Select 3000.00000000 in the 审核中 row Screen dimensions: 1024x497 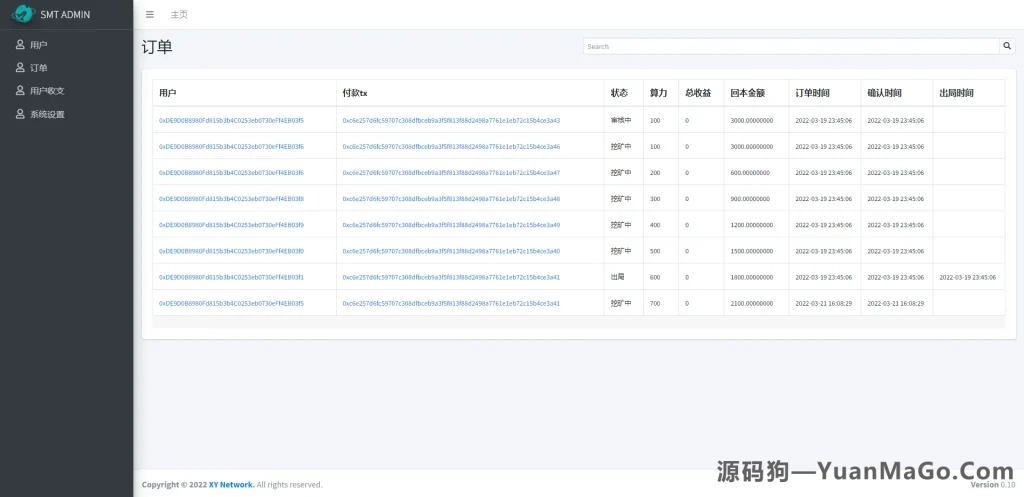(x=752, y=120)
